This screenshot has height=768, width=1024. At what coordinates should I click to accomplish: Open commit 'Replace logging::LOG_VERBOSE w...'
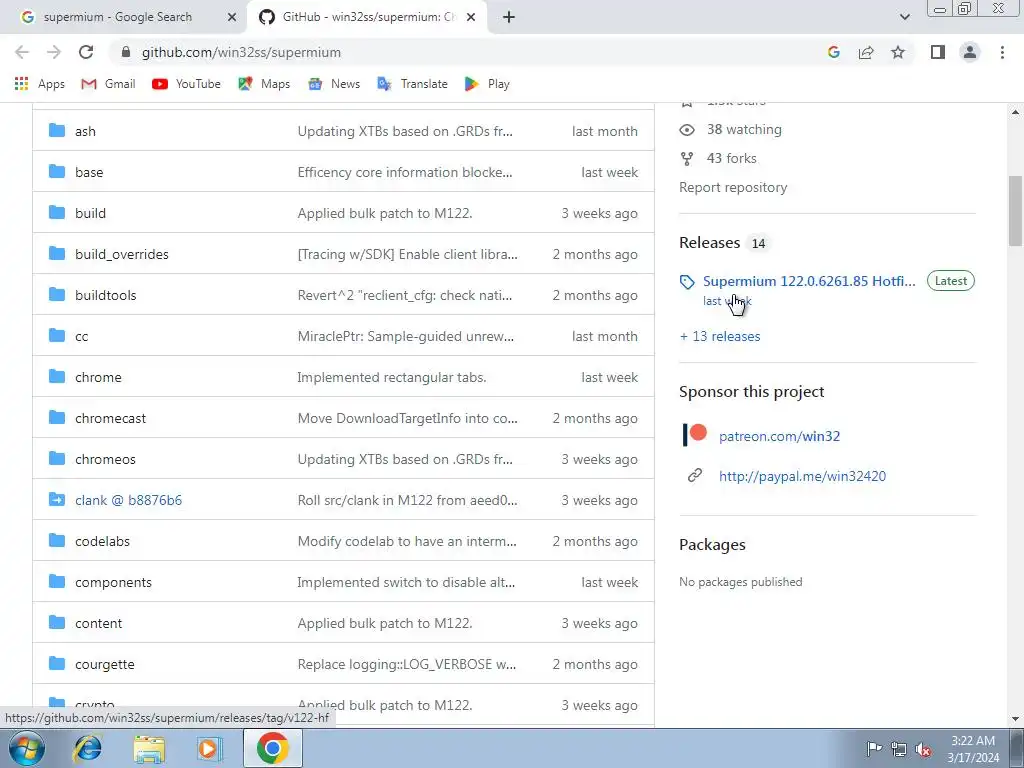coord(406,665)
